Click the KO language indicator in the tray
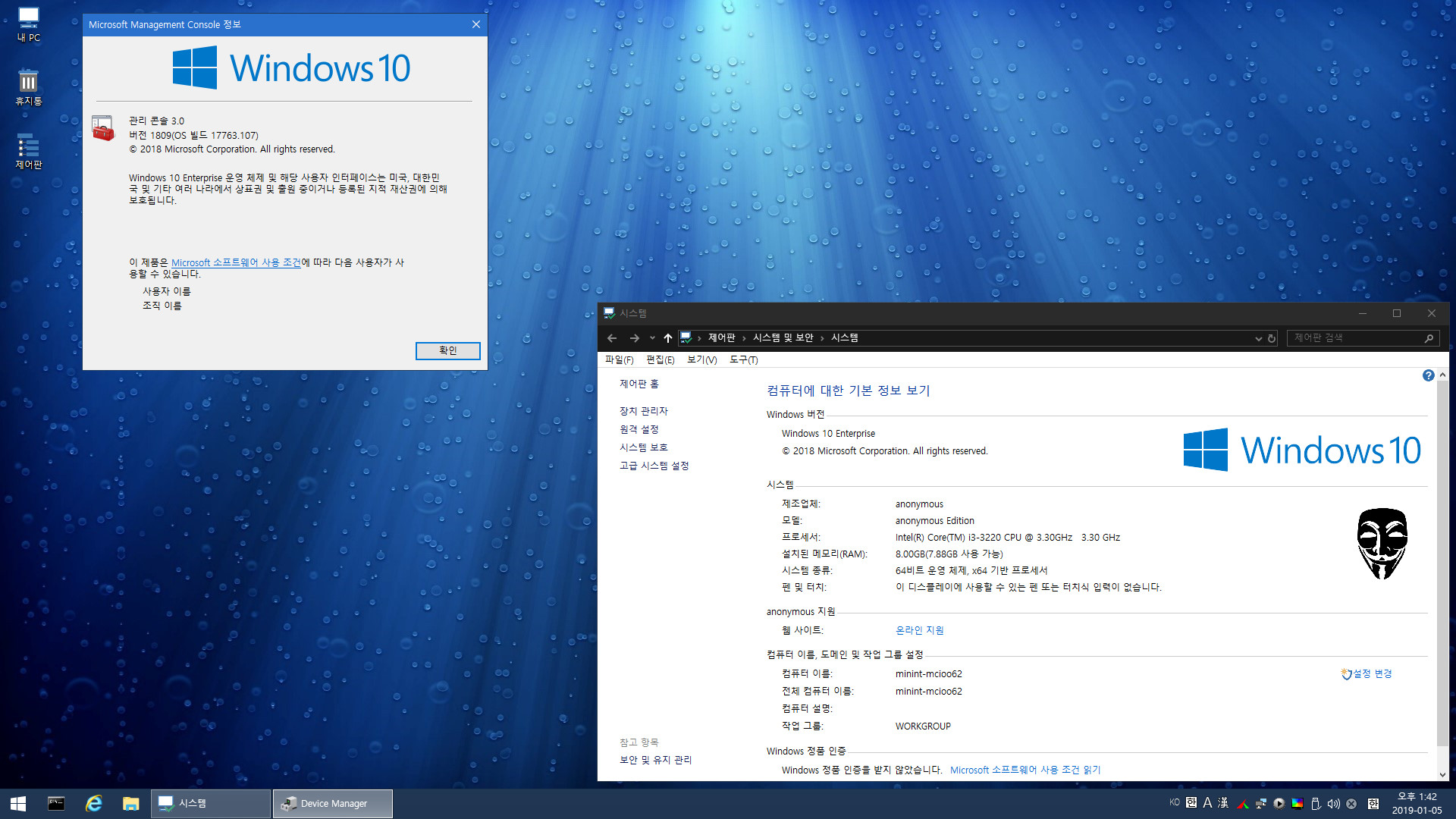The image size is (1456, 819). pos(1175,802)
